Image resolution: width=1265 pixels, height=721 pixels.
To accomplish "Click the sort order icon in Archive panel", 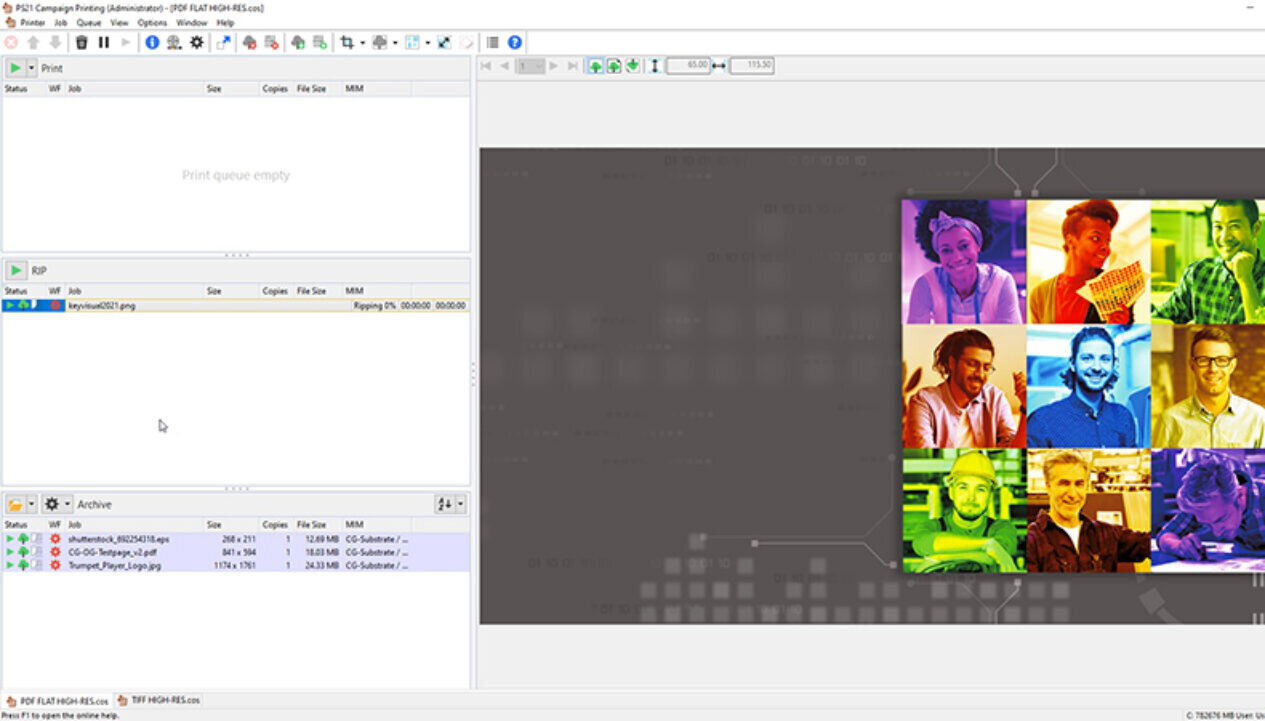I will pyautogui.click(x=444, y=505).
